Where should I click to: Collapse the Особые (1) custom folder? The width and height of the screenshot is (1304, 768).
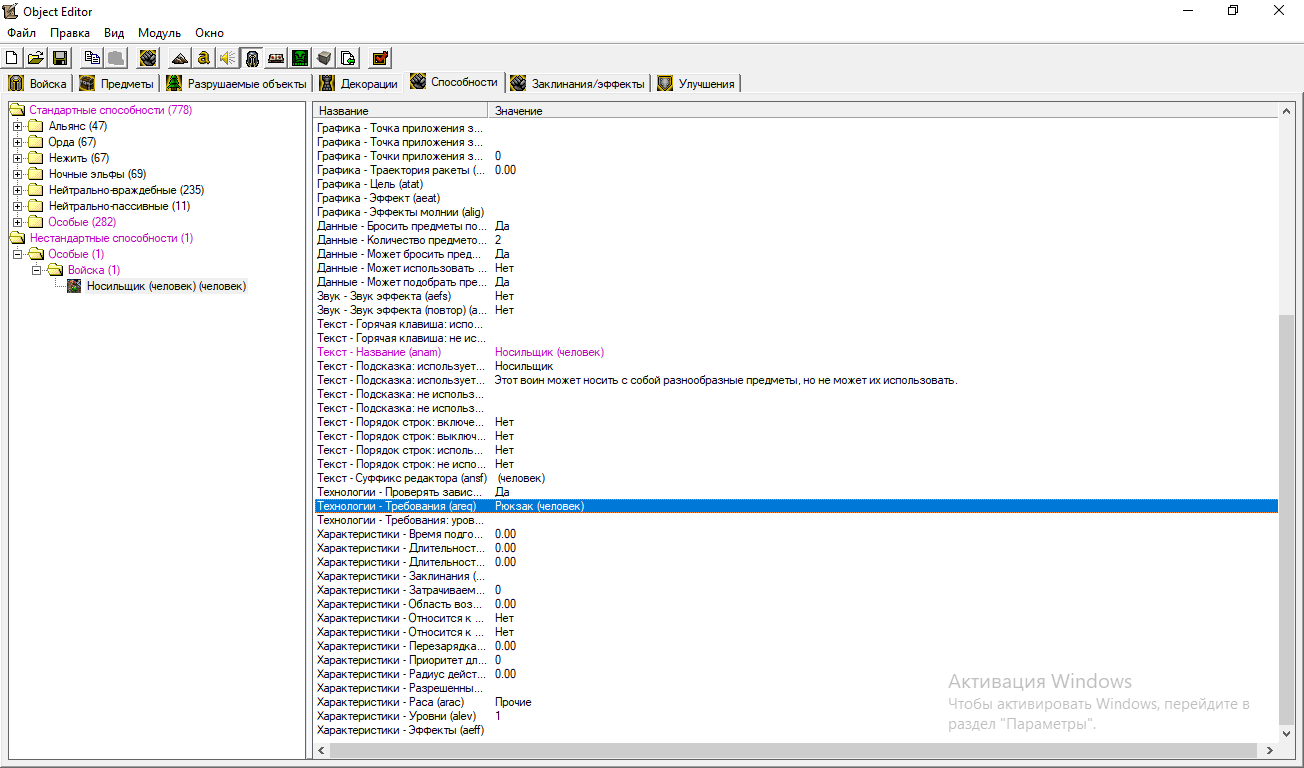17,254
